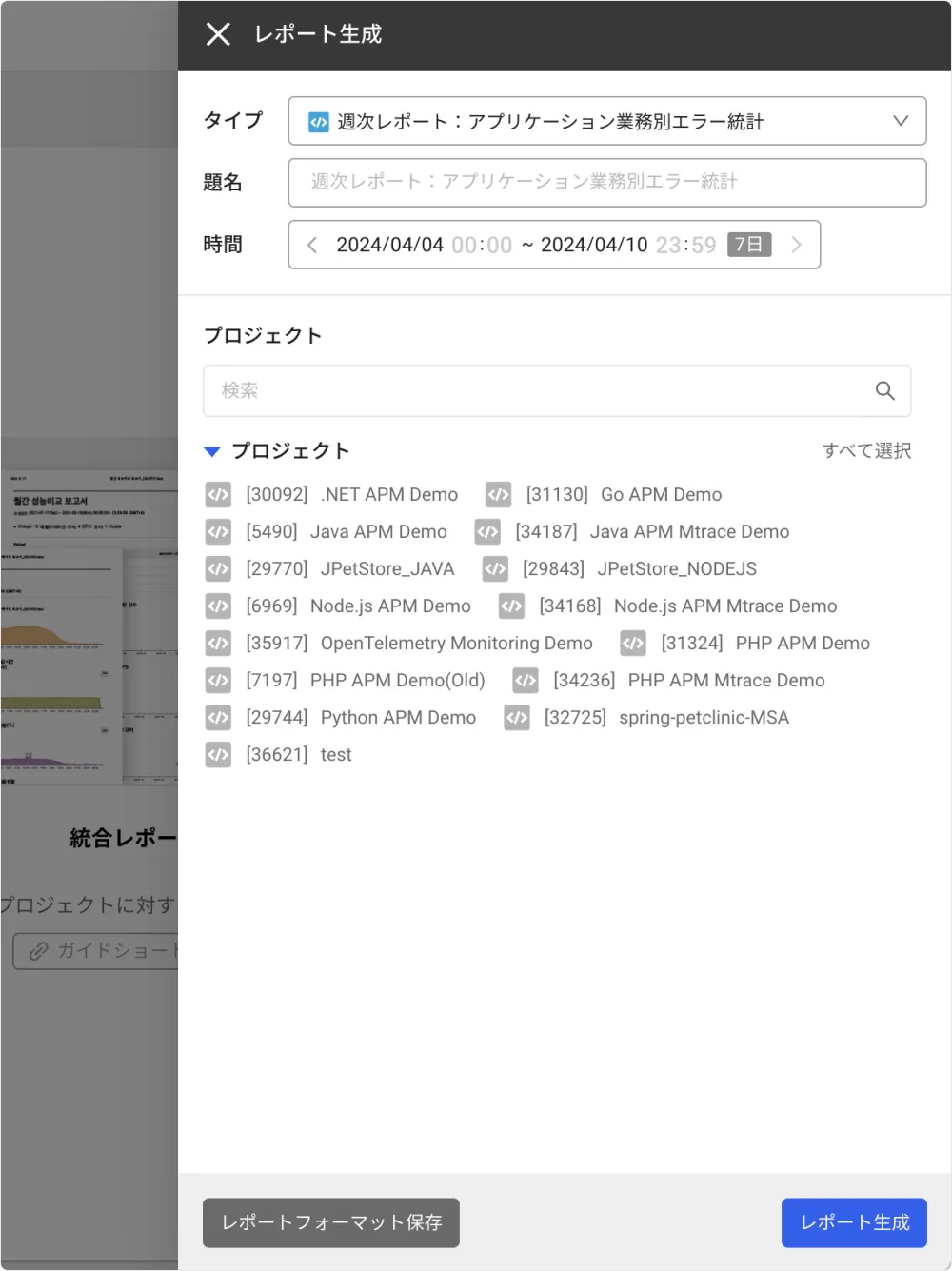The width and height of the screenshot is (952, 1271).
Task: Click the icon beside [6969] Node.js APM Demo
Action: click(218, 606)
